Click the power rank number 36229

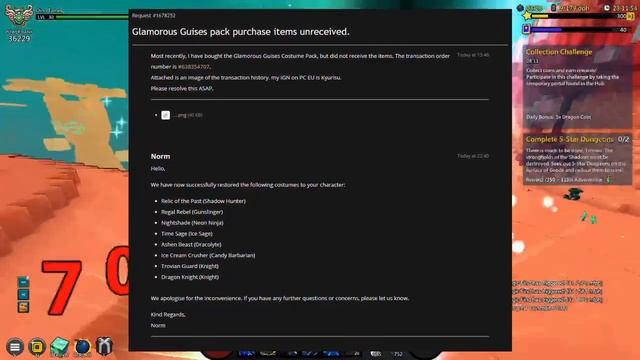pyautogui.click(x=19, y=38)
